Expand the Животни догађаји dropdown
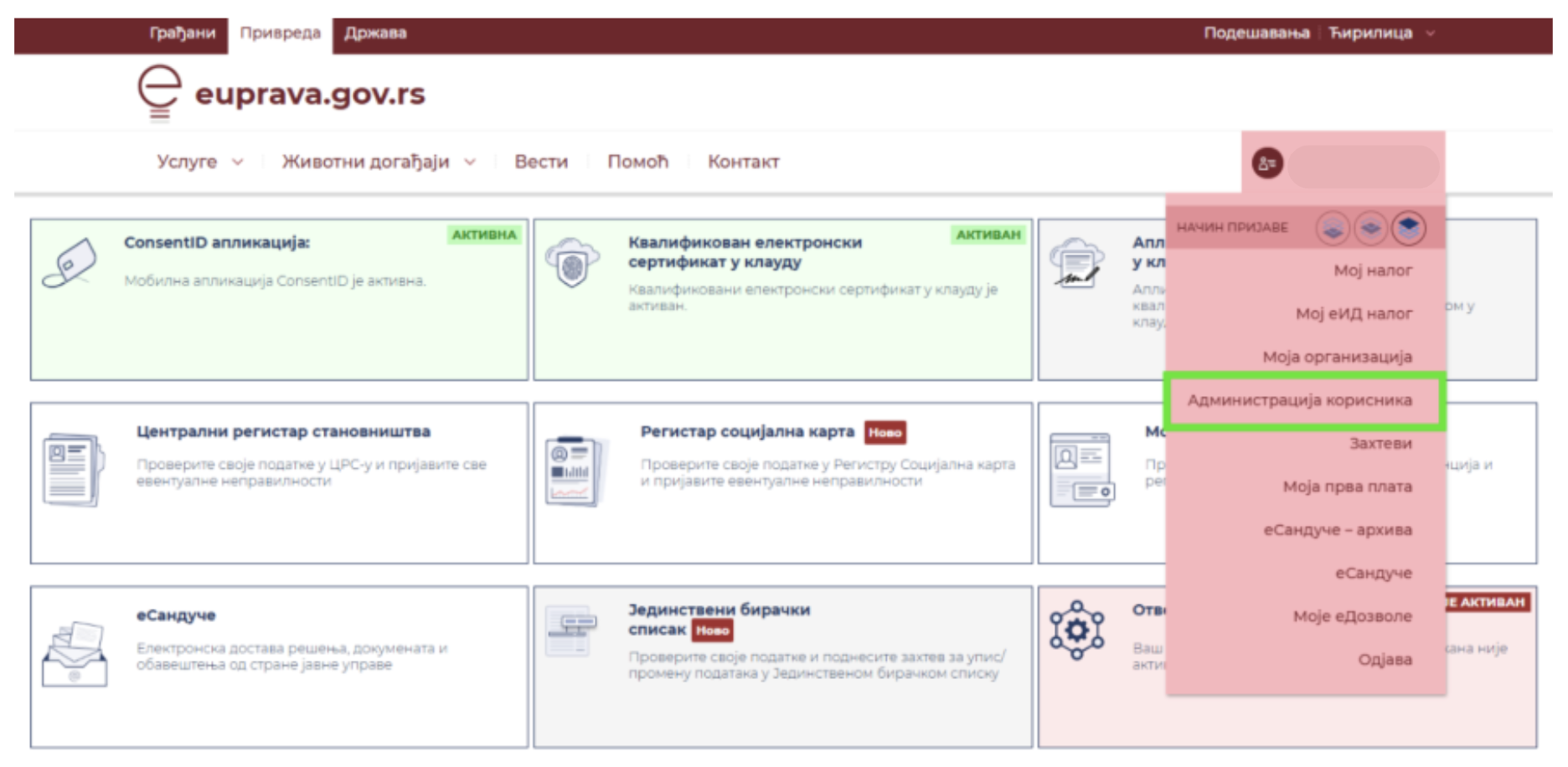The image size is (1568, 767). coord(378,162)
